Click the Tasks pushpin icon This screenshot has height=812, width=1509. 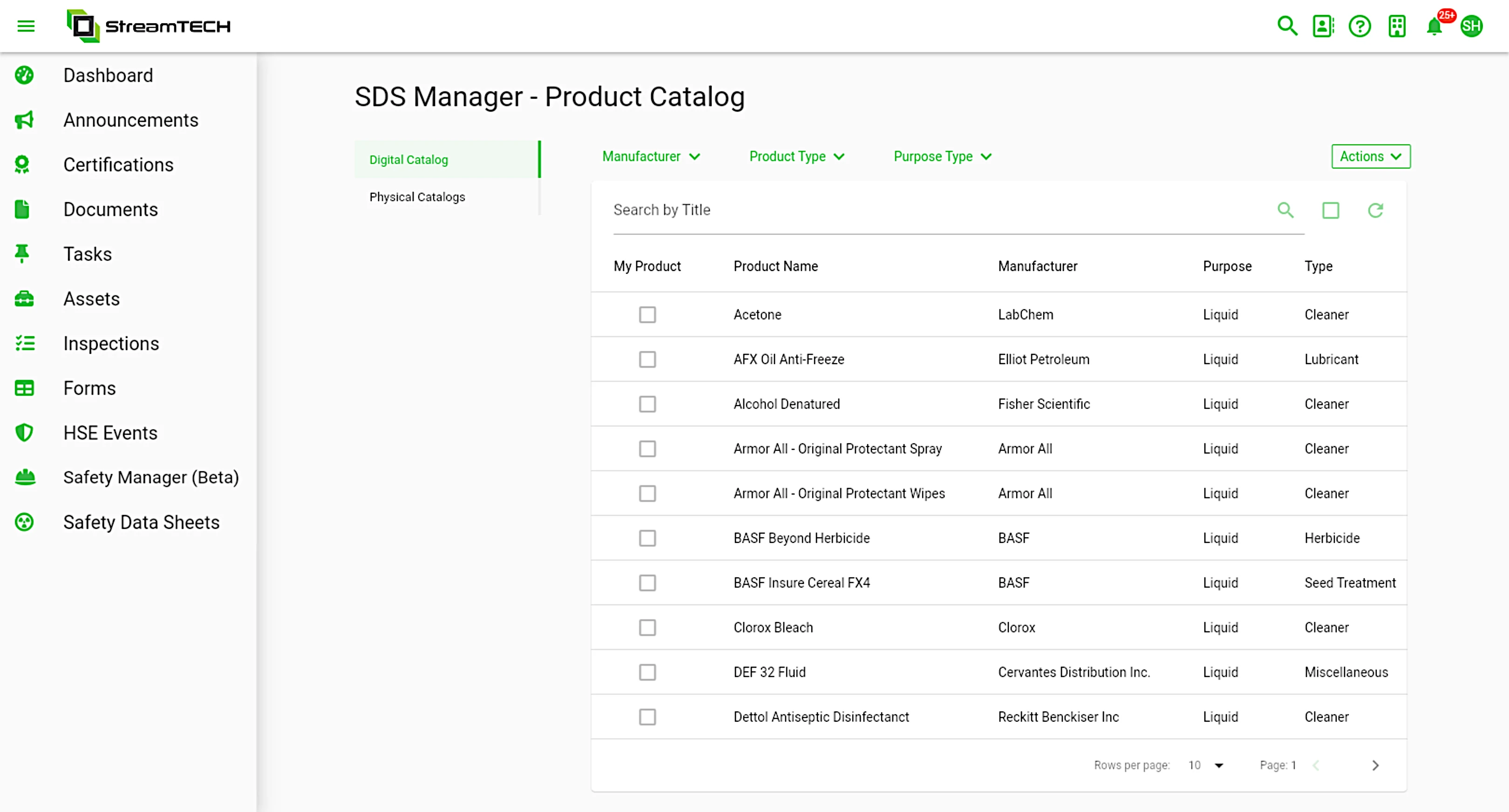click(x=22, y=254)
